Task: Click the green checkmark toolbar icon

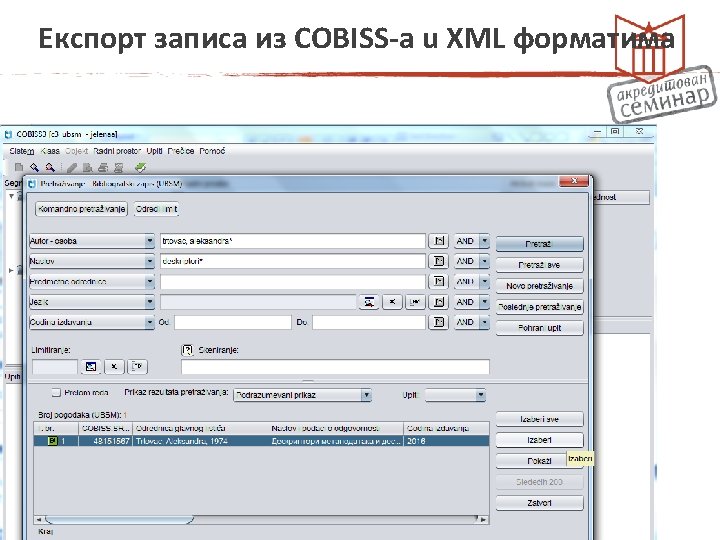Action: point(141,167)
